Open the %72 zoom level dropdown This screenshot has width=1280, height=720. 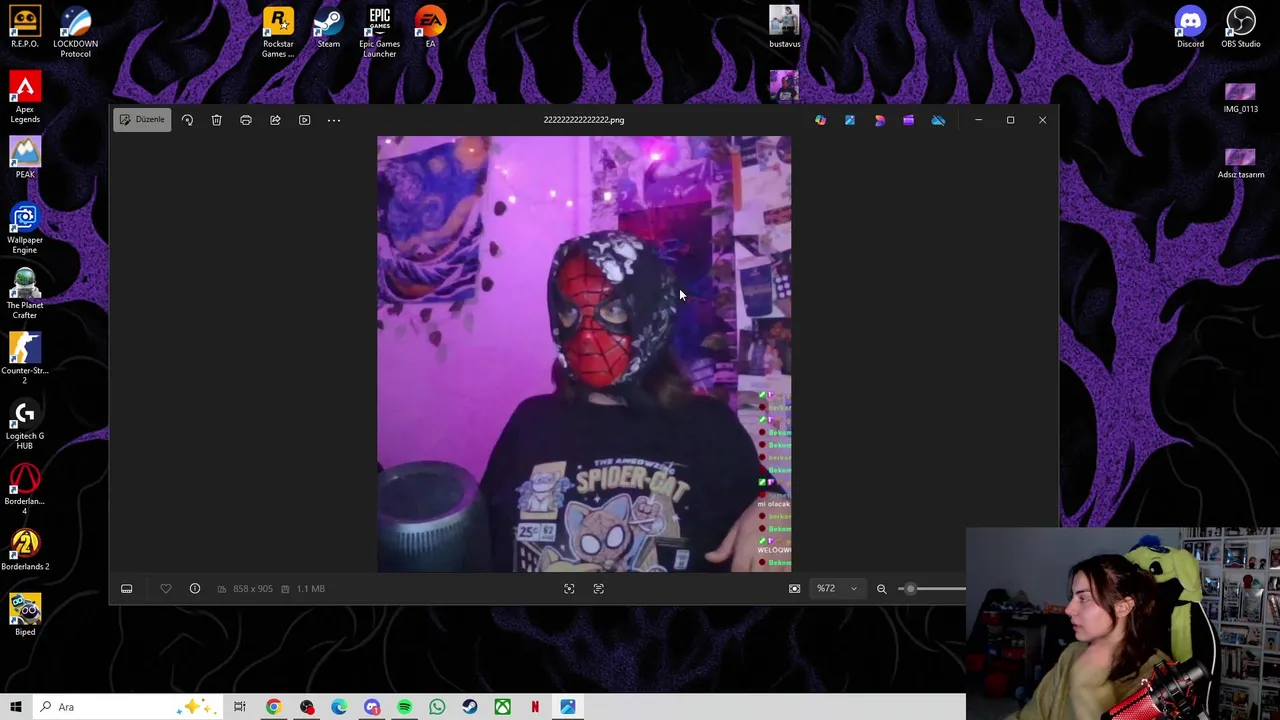point(836,589)
